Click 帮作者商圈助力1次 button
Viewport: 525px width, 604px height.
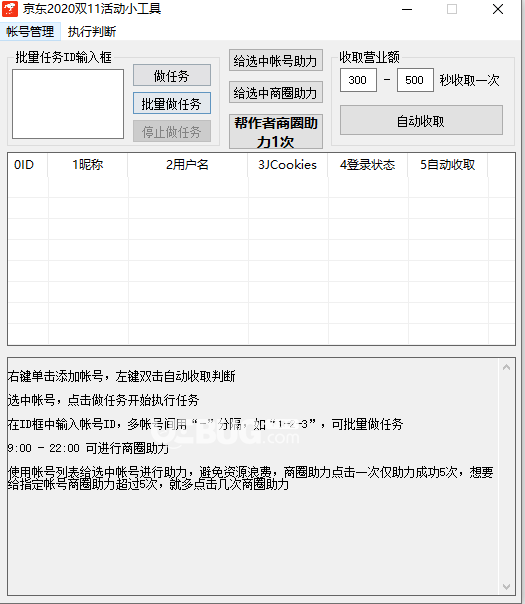coord(276,132)
